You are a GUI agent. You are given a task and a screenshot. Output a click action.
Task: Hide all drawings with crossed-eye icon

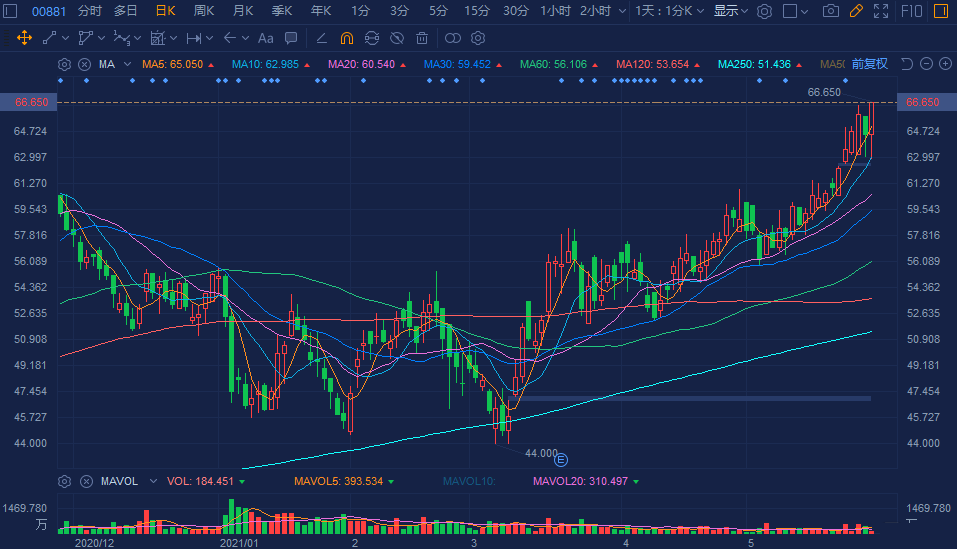[397, 38]
